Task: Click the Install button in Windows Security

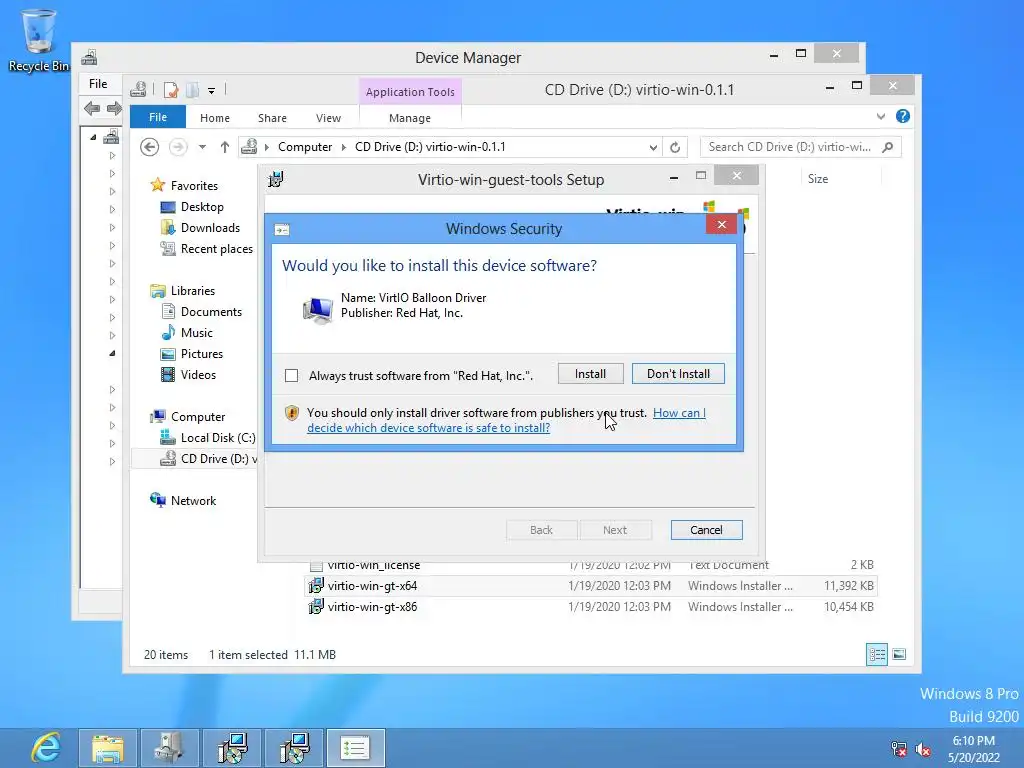Action: 590,374
